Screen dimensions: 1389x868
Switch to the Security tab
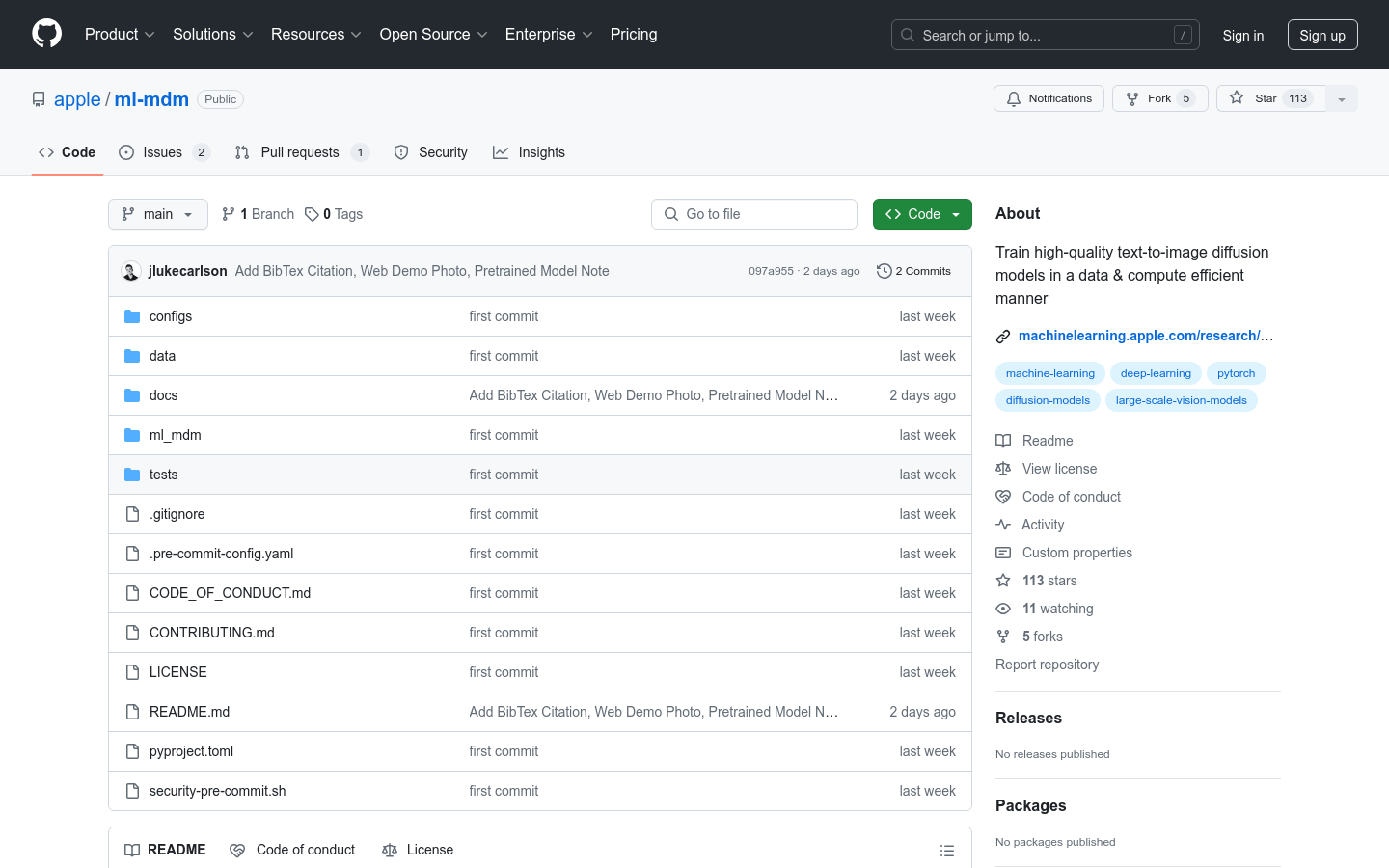click(x=431, y=152)
